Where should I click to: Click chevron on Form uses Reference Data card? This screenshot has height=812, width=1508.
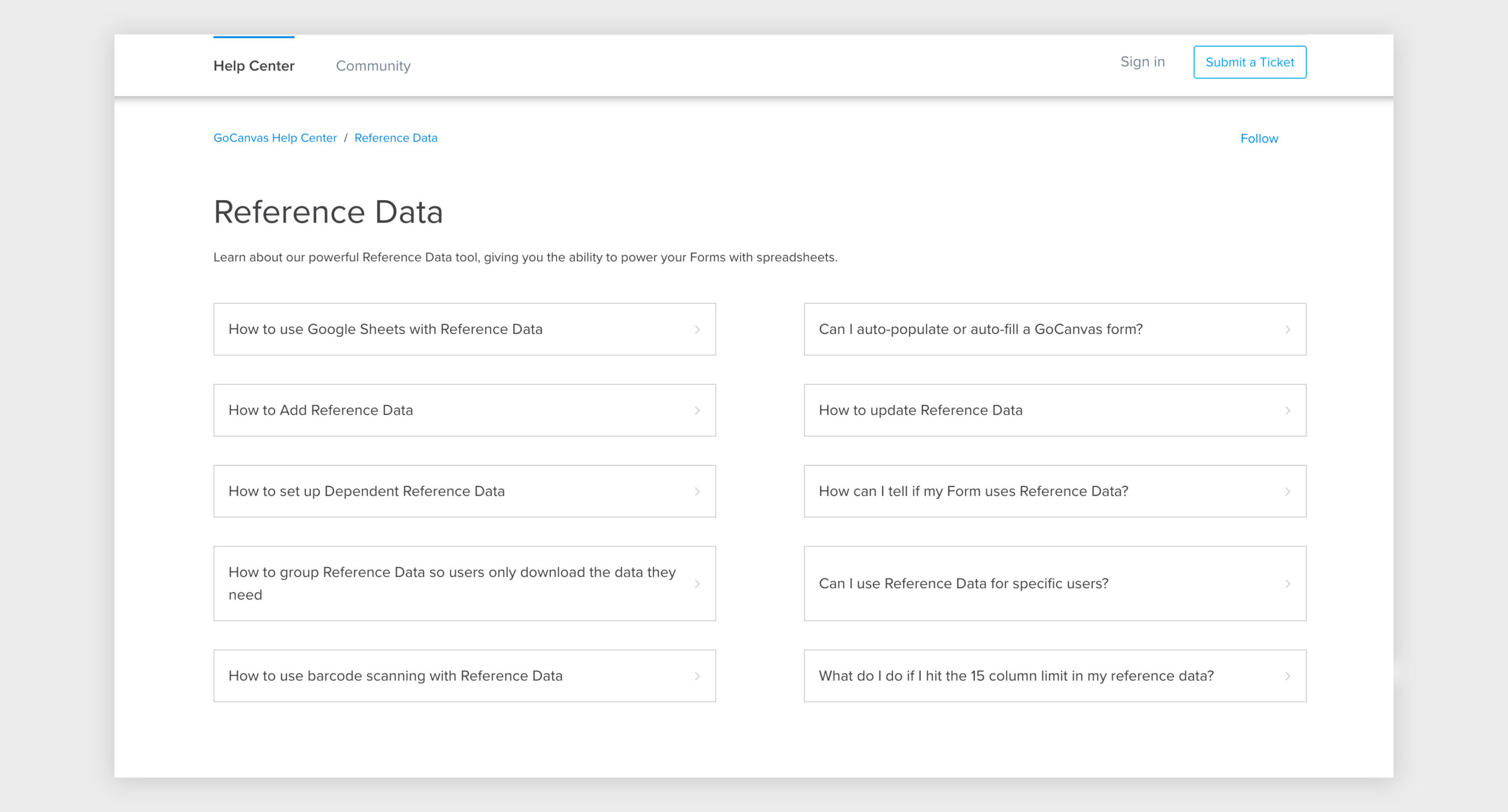(x=1288, y=492)
